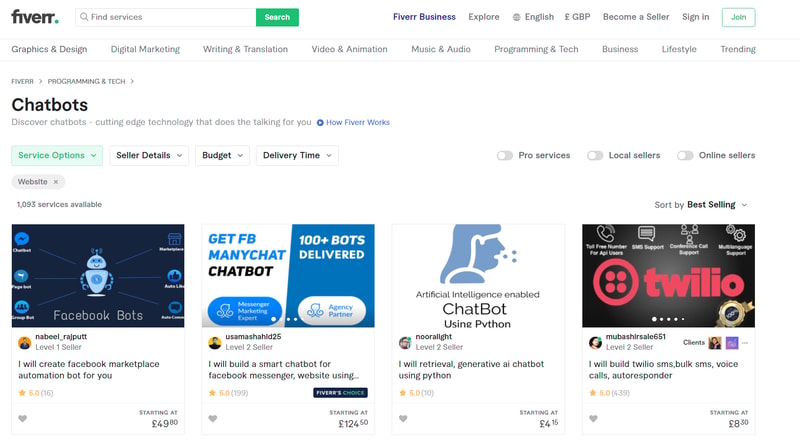This screenshot has width=800, height=447.
Task: Click Sign in link
Action: pyautogui.click(x=695, y=17)
